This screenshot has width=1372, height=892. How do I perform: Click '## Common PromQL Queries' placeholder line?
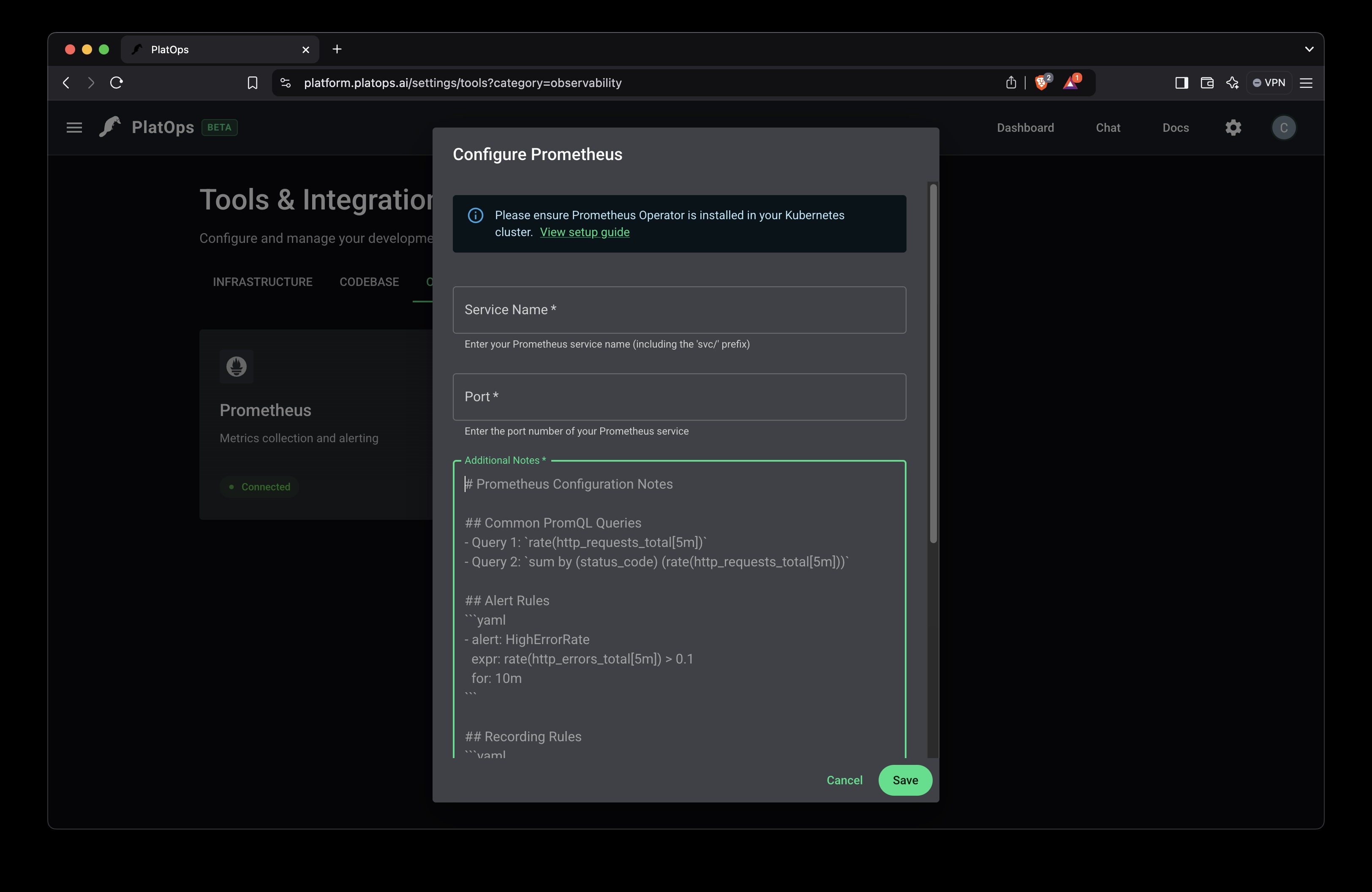[x=553, y=523]
